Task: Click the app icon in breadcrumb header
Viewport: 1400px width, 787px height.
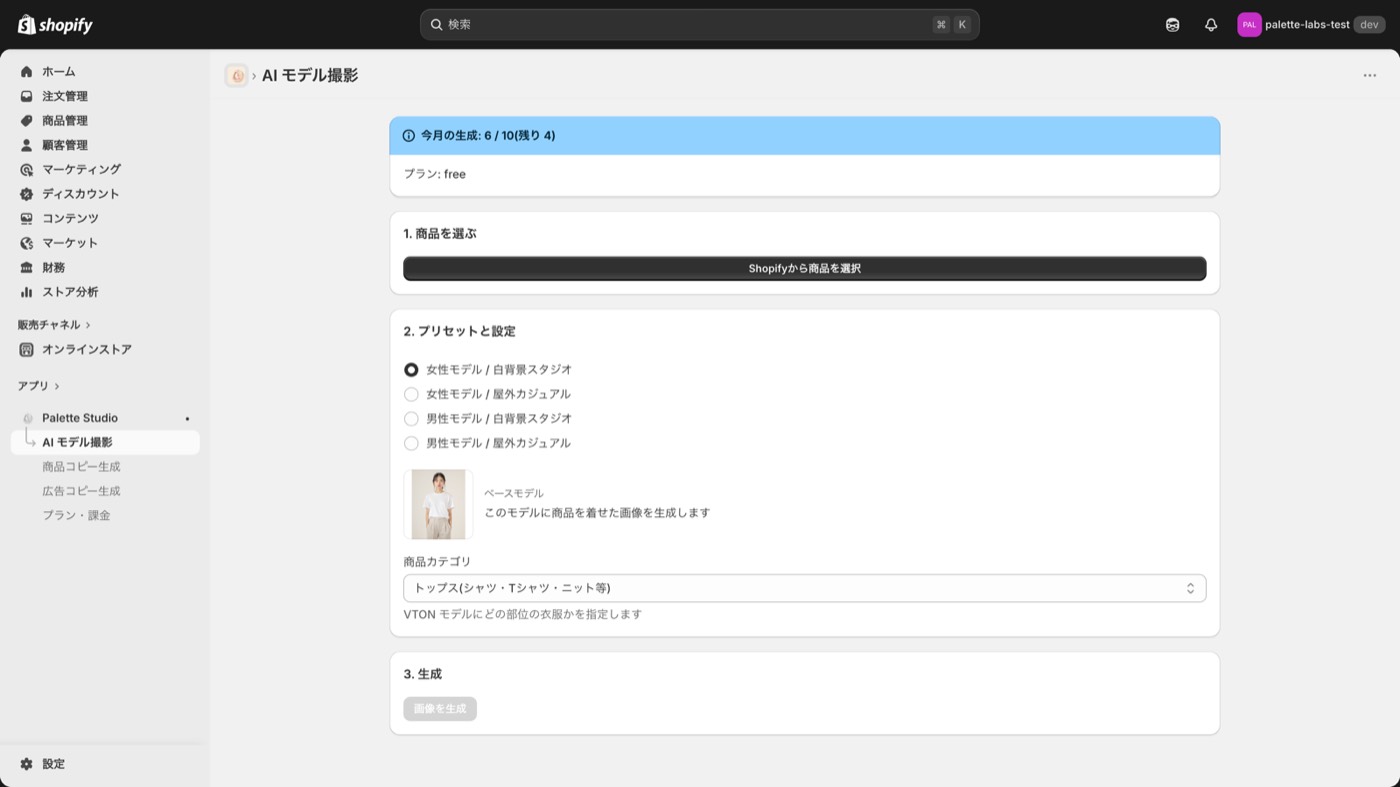Action: coord(237,76)
